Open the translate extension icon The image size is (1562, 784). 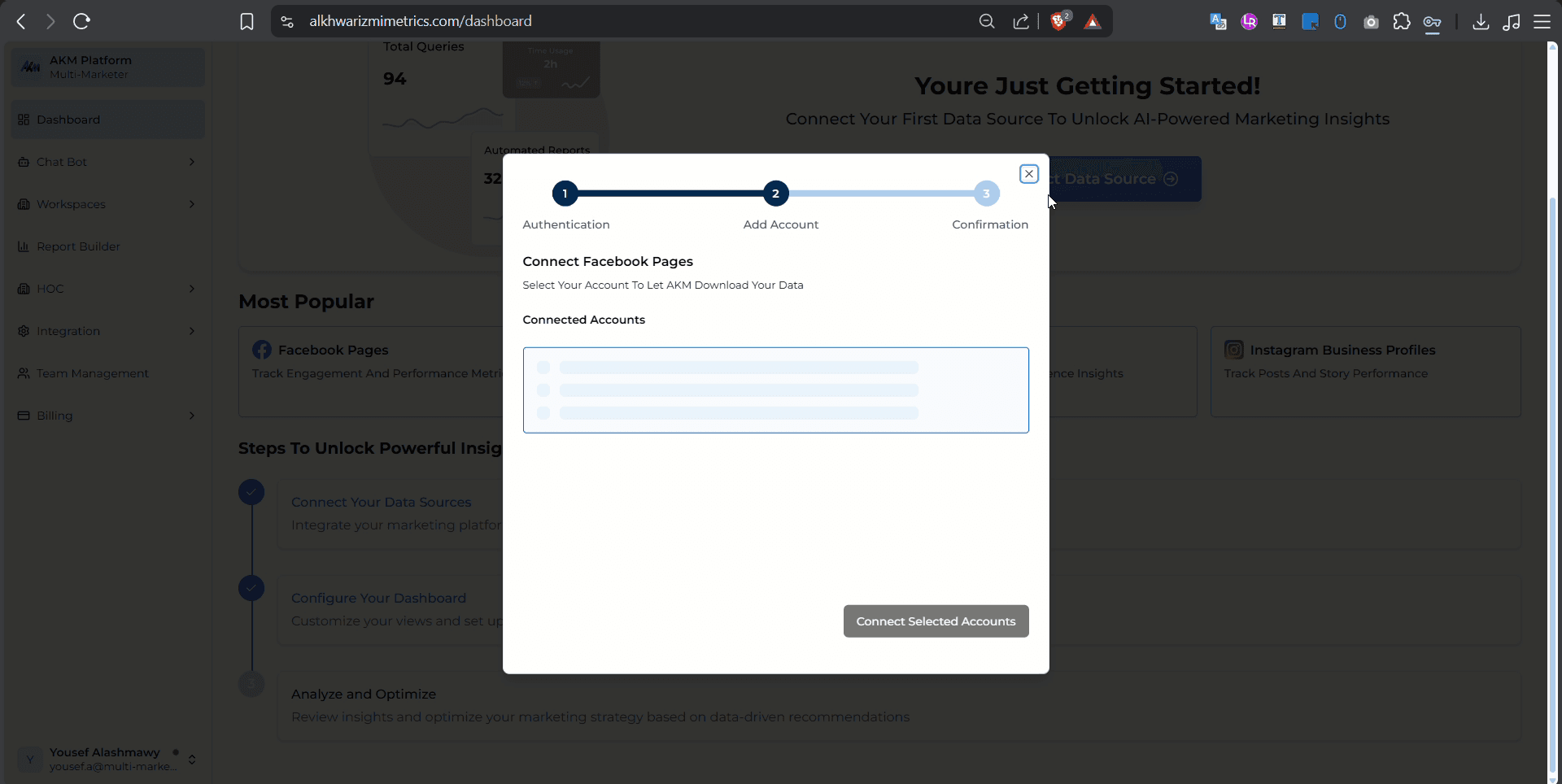coord(1218,22)
